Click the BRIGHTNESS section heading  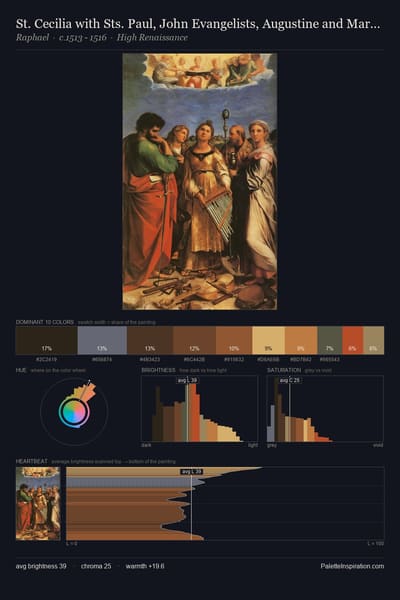point(158,370)
